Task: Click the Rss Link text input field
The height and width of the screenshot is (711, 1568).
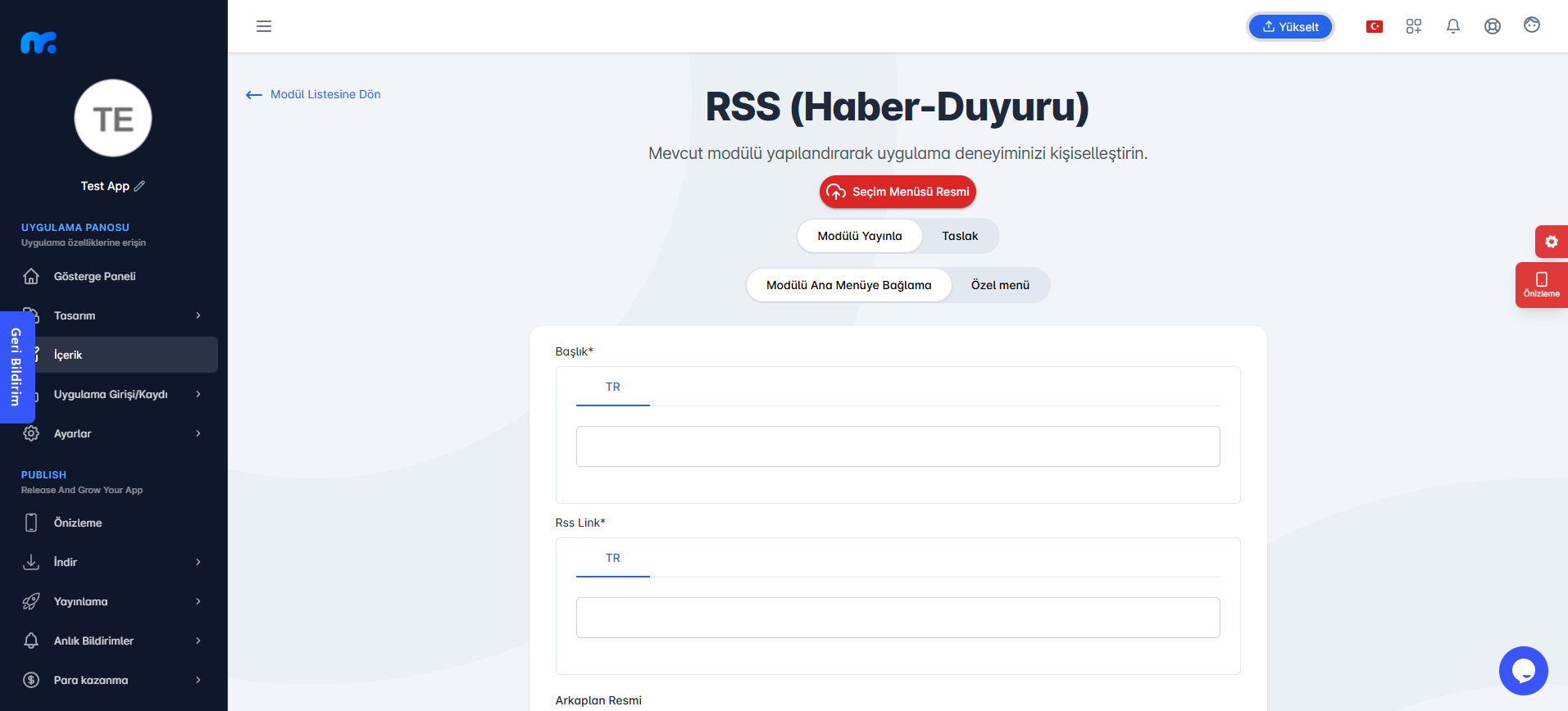Action: click(898, 618)
